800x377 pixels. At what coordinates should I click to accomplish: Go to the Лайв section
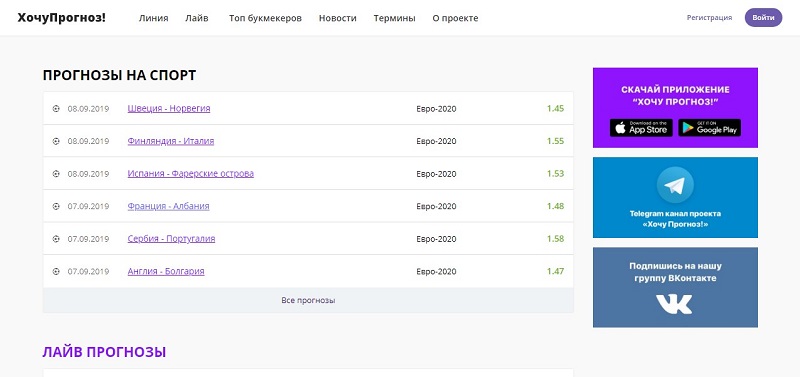coord(197,18)
